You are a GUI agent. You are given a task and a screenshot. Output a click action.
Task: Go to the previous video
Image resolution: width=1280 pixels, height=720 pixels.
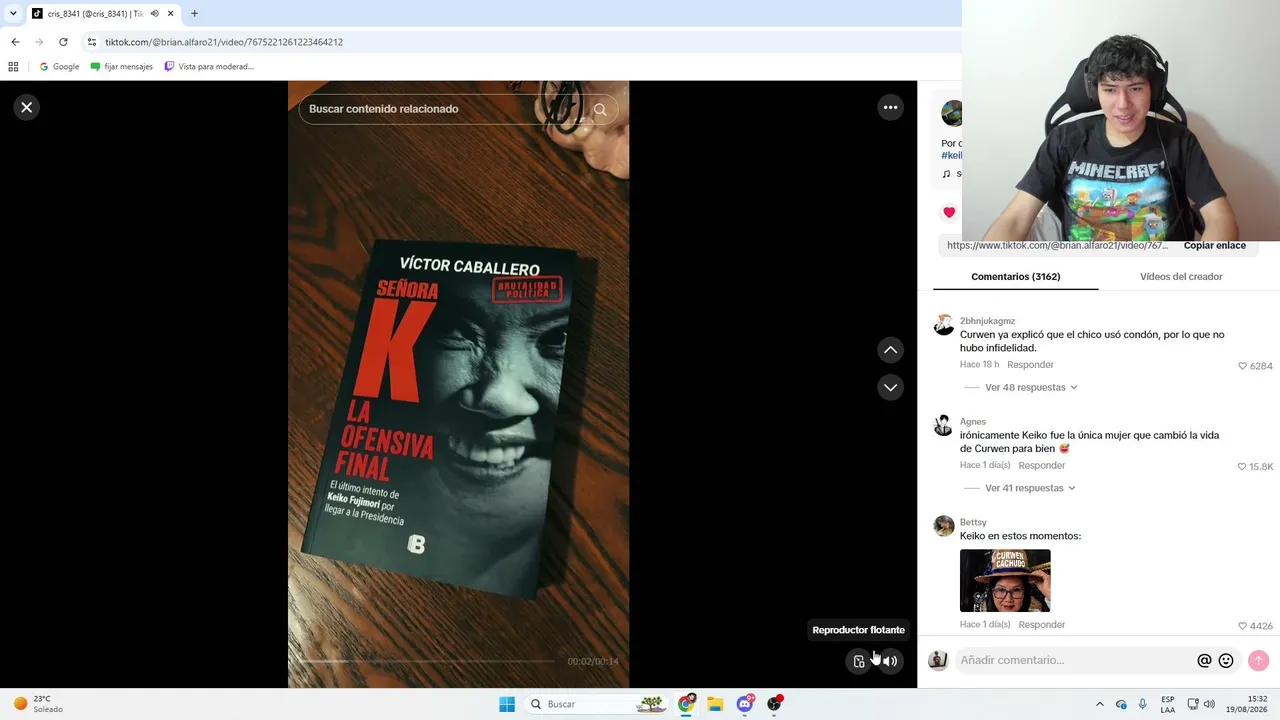[x=890, y=350]
